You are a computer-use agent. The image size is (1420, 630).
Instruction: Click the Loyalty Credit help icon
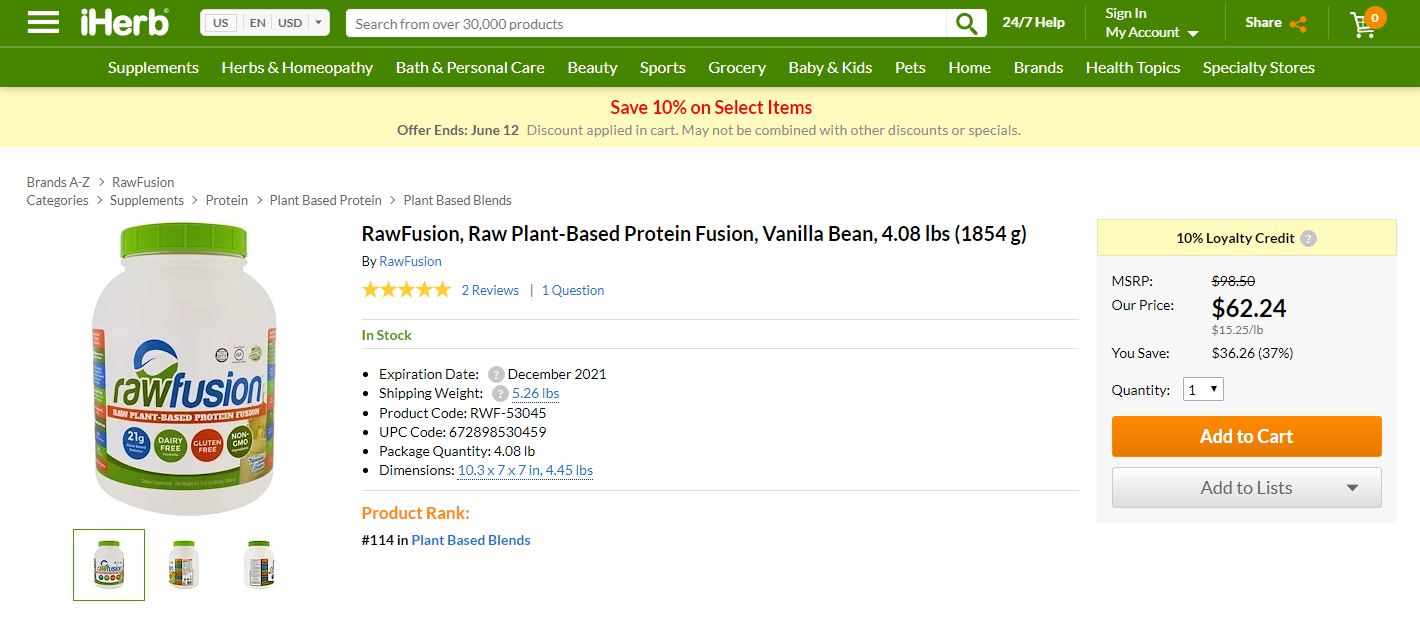coord(1309,238)
